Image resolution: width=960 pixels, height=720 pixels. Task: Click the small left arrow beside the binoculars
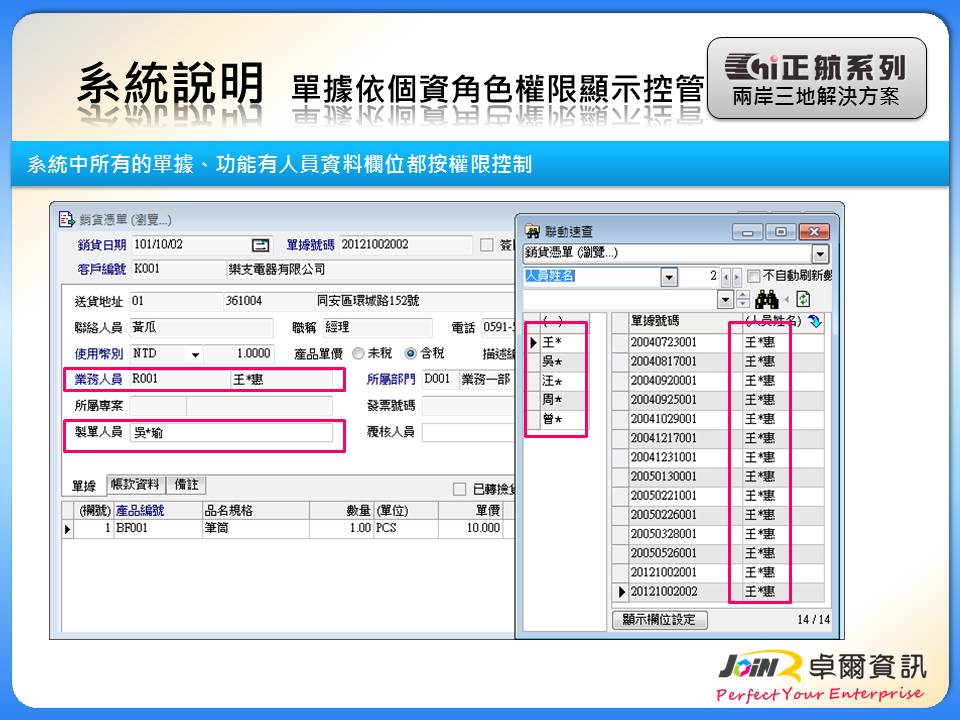click(x=787, y=299)
